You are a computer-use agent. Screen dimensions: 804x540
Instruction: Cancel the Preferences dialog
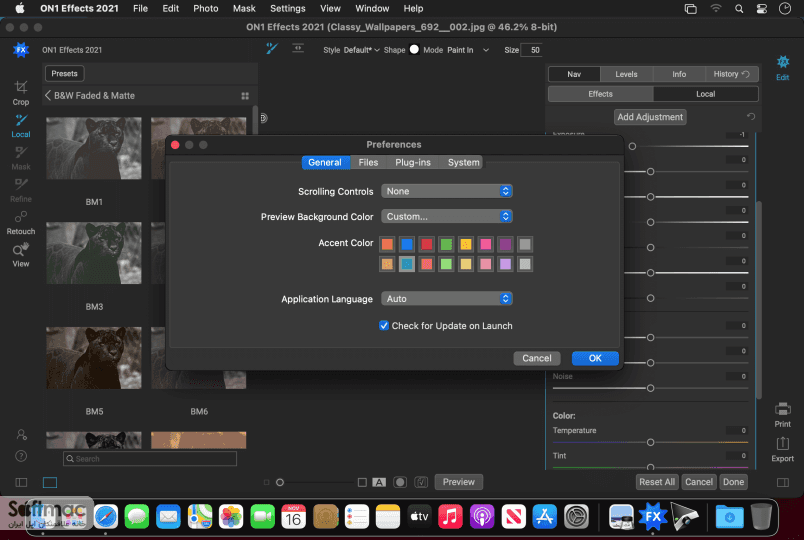[536, 358]
